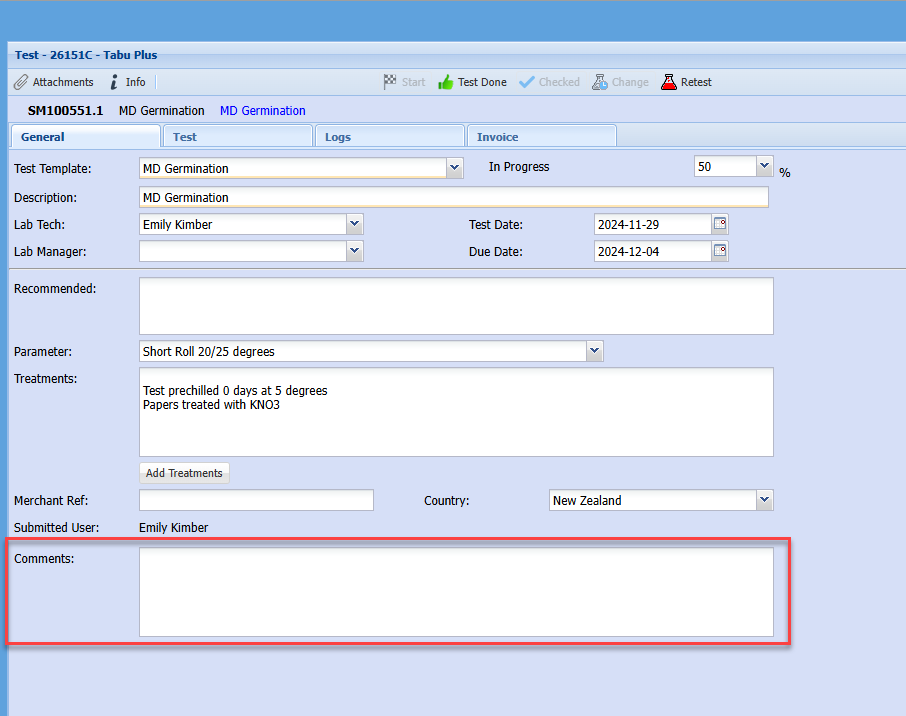Click the Attachments paperclip icon
This screenshot has width=906, height=716.
(21, 82)
